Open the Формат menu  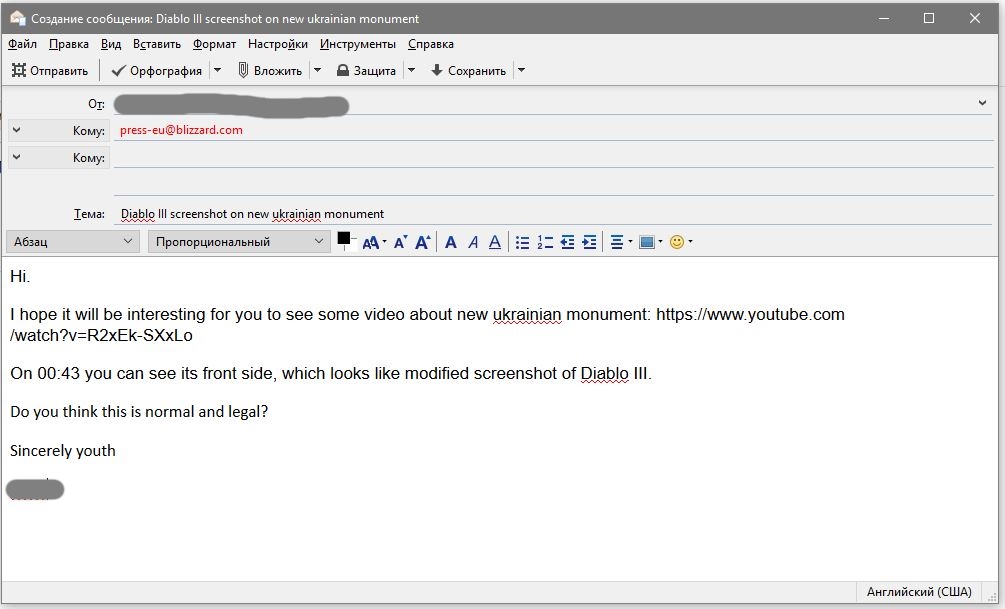coord(214,44)
